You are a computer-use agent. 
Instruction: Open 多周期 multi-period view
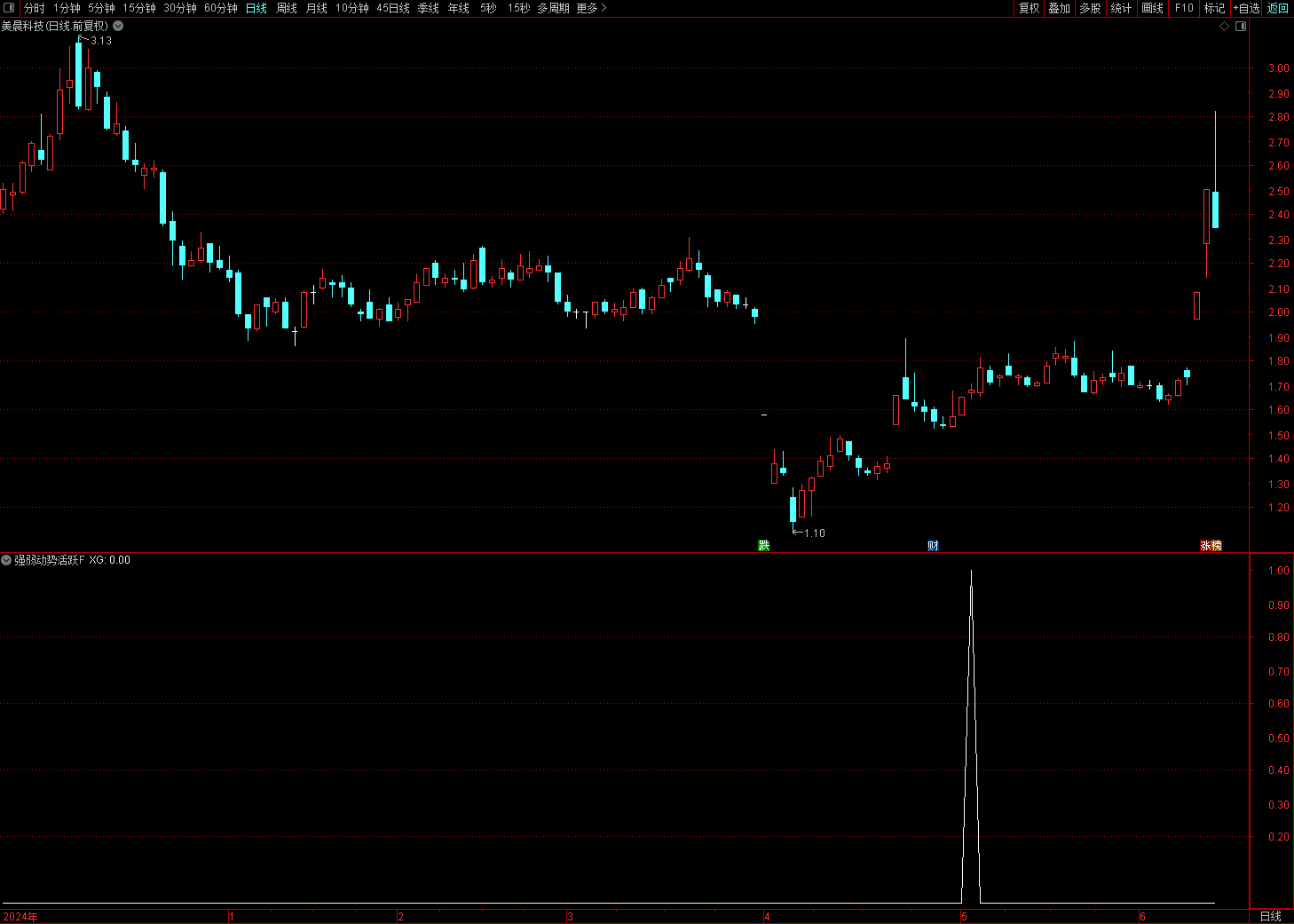tap(553, 8)
